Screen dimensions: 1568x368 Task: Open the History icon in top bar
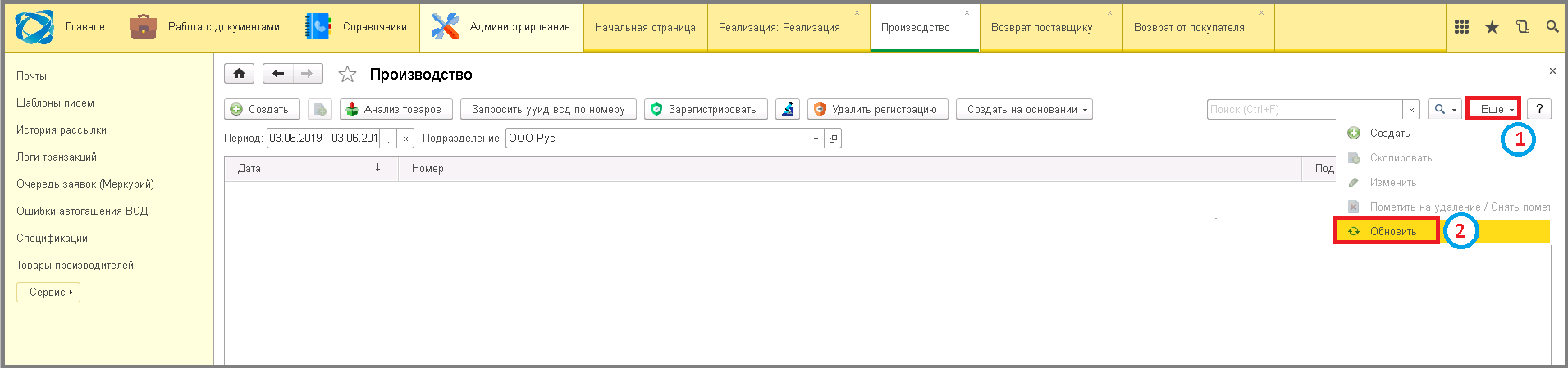point(1522,27)
